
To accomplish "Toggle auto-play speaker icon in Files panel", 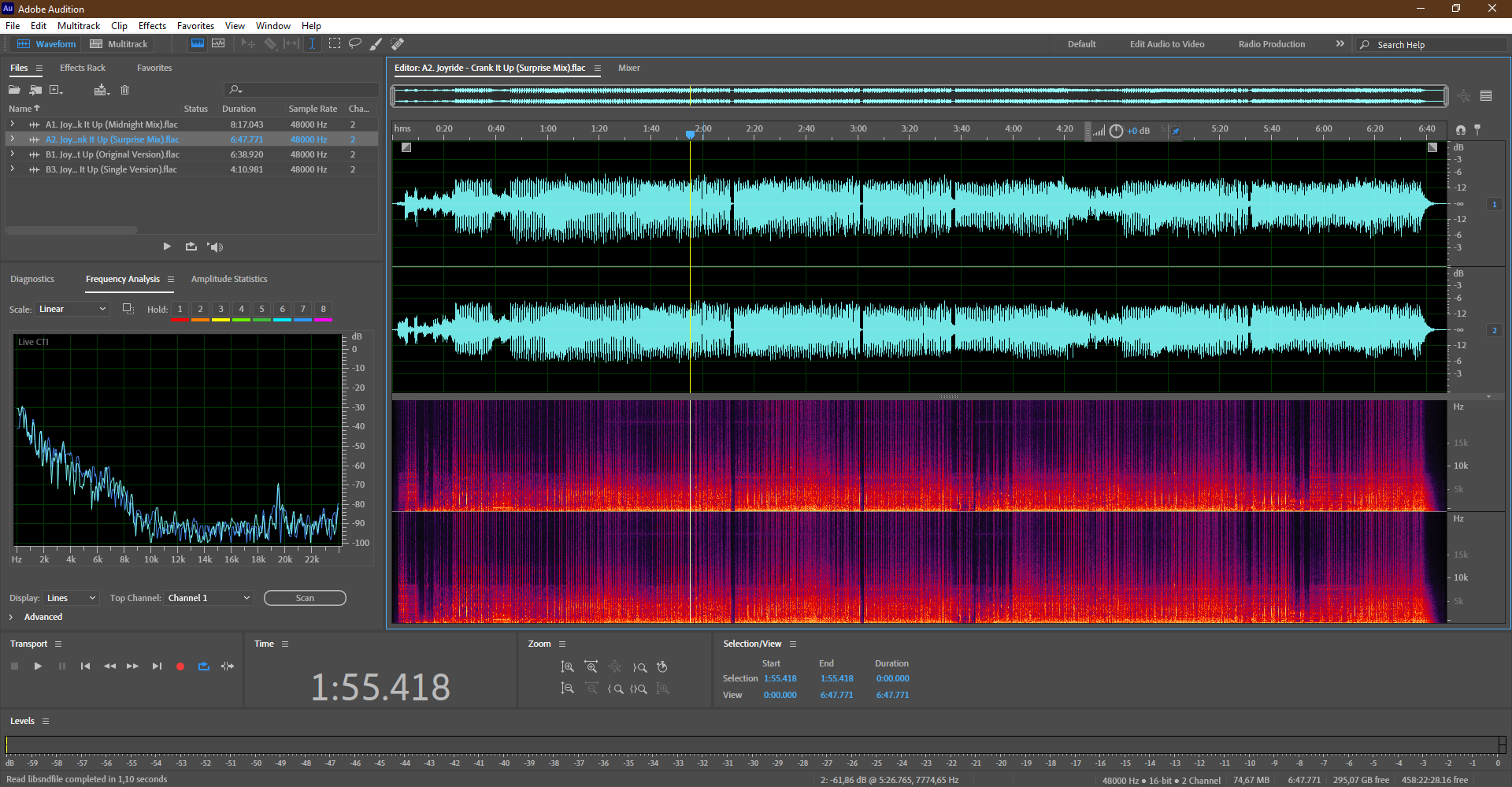I will tap(215, 247).
